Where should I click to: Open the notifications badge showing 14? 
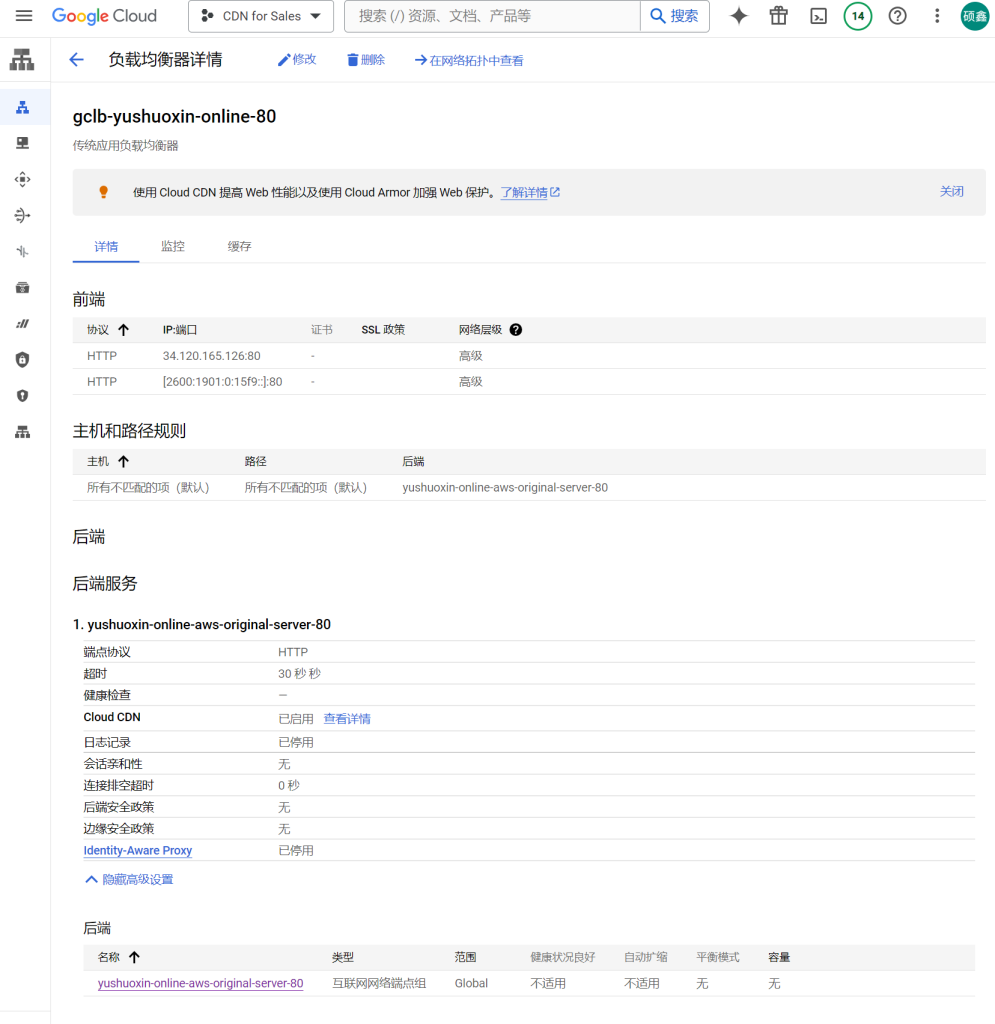pyautogui.click(x=857, y=16)
